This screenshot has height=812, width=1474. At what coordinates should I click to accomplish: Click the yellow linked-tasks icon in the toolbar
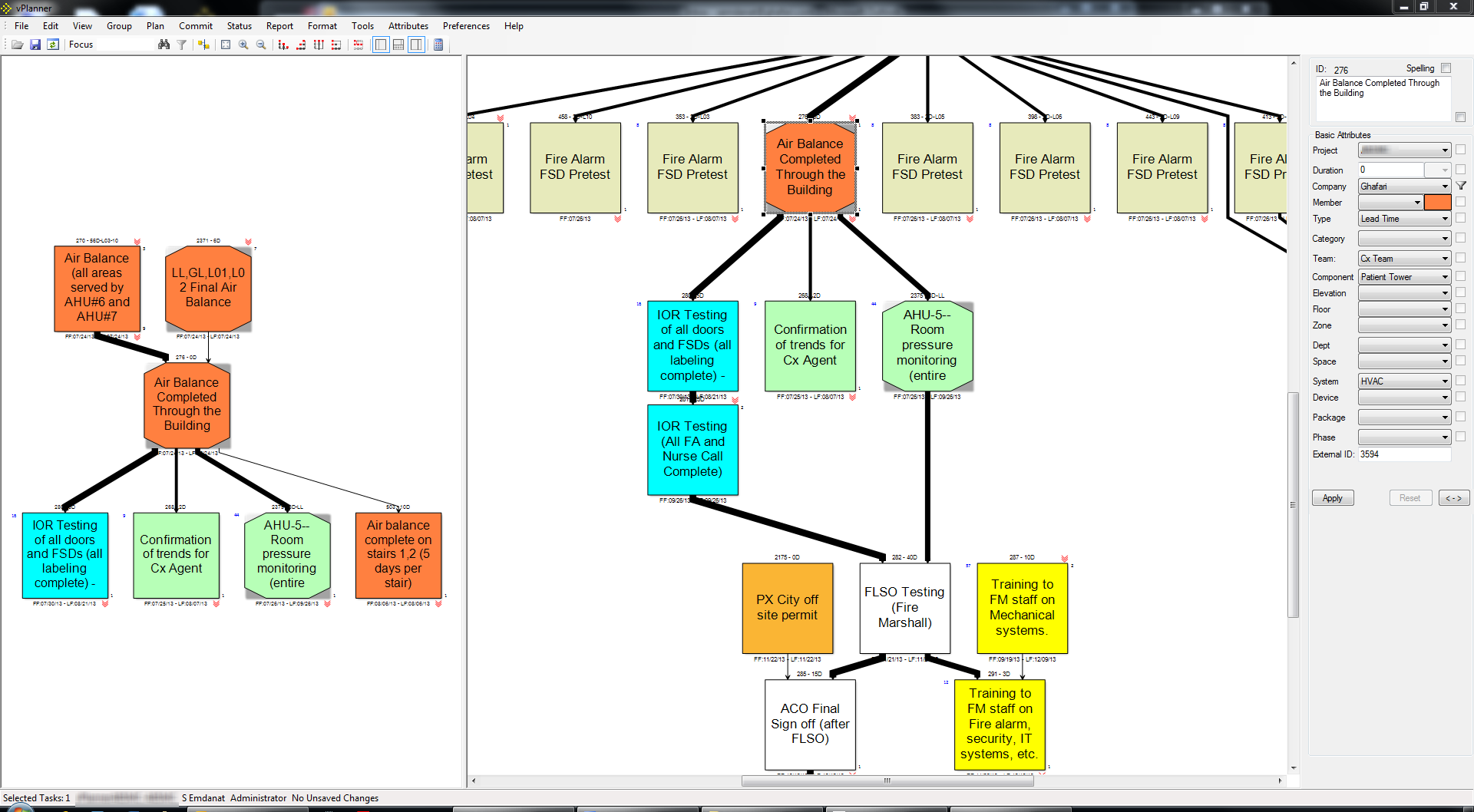(x=203, y=45)
